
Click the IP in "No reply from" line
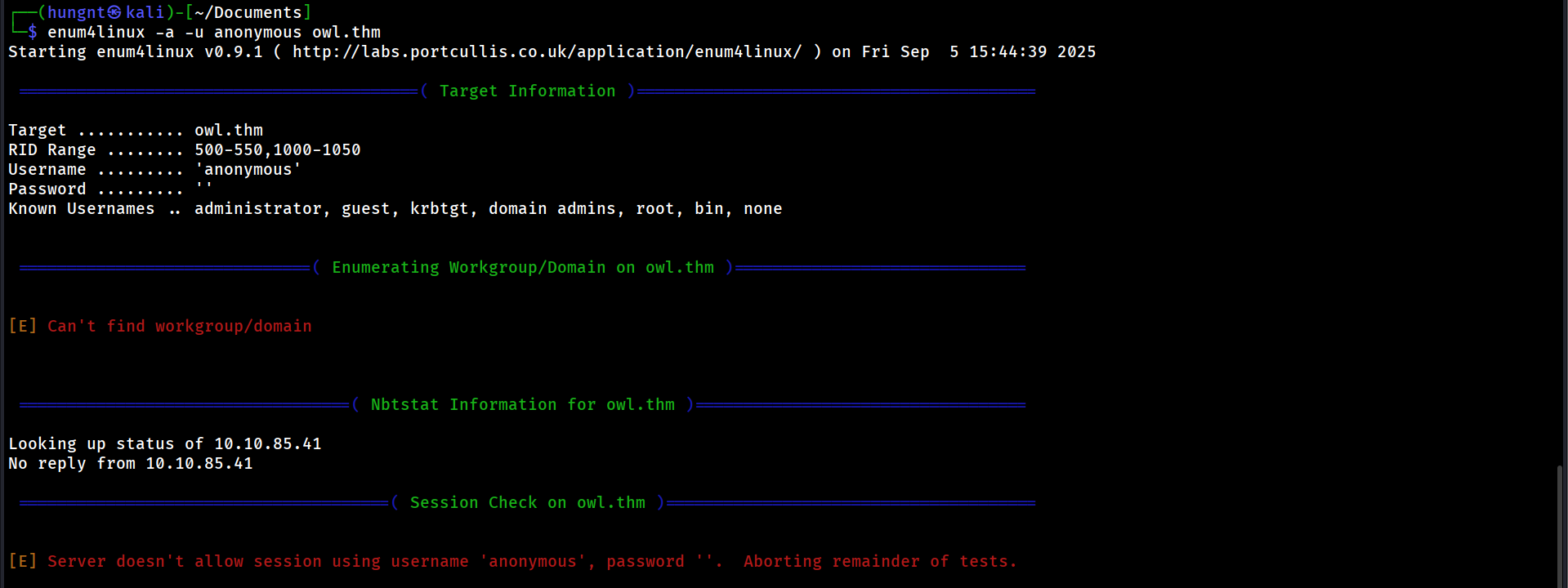click(199, 463)
